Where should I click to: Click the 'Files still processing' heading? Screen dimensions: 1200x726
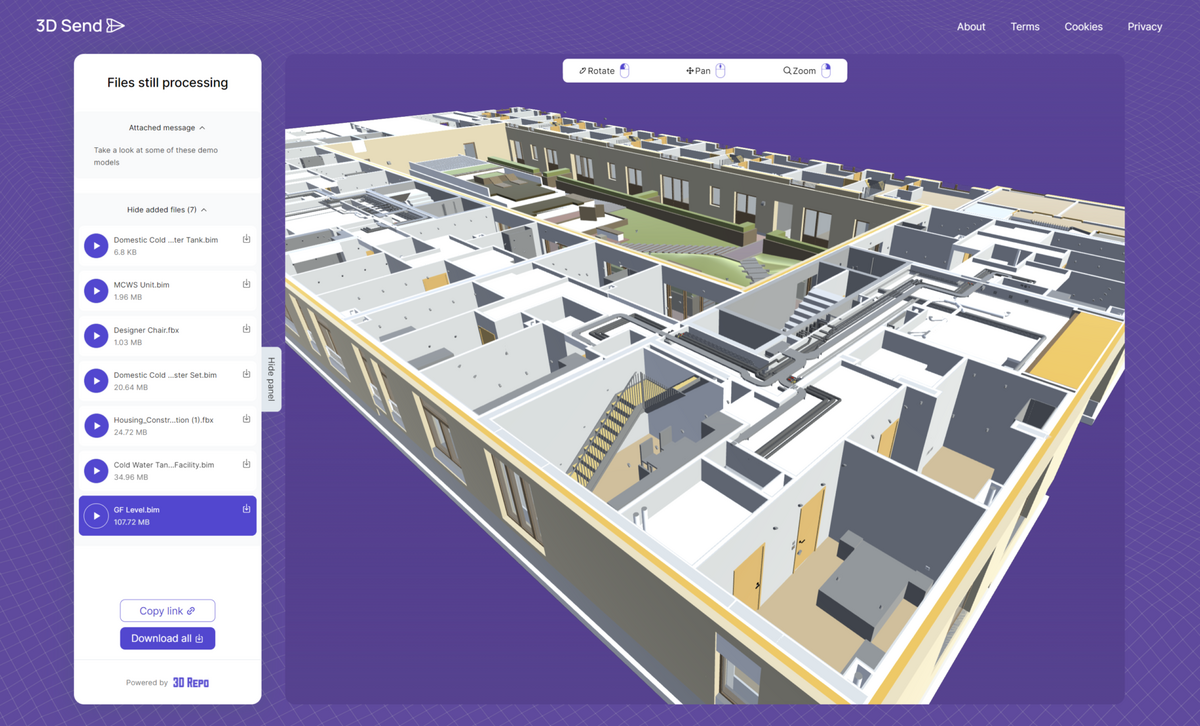[167, 83]
